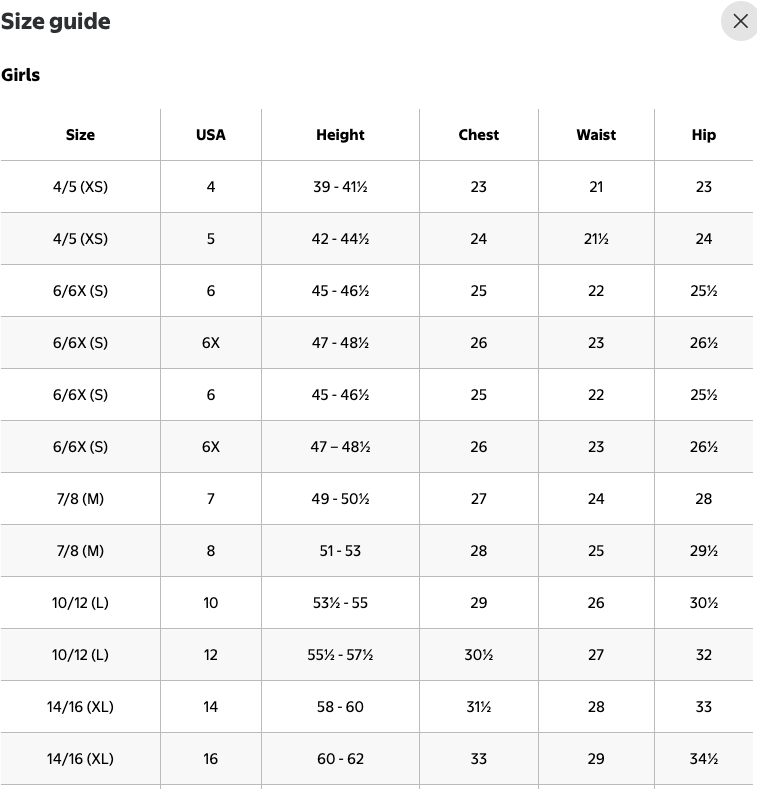Click the 34½ hip measurement cell
The image size is (757, 789).
pyautogui.click(x=704, y=759)
